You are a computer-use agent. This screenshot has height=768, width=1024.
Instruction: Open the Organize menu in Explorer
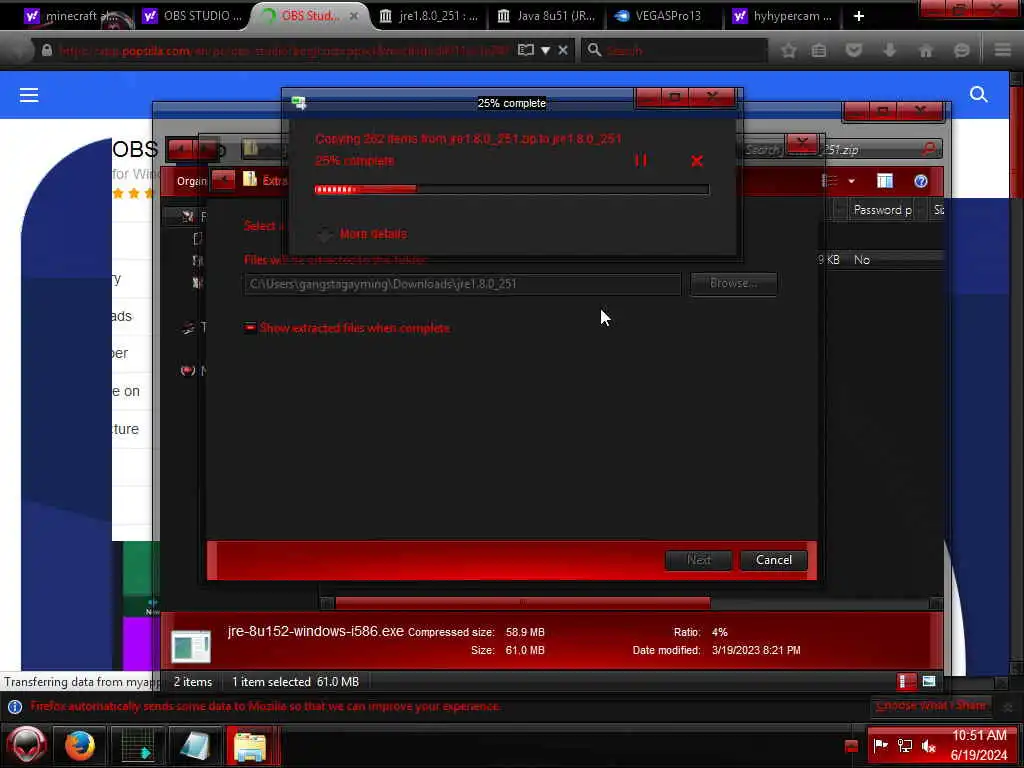(x=191, y=181)
